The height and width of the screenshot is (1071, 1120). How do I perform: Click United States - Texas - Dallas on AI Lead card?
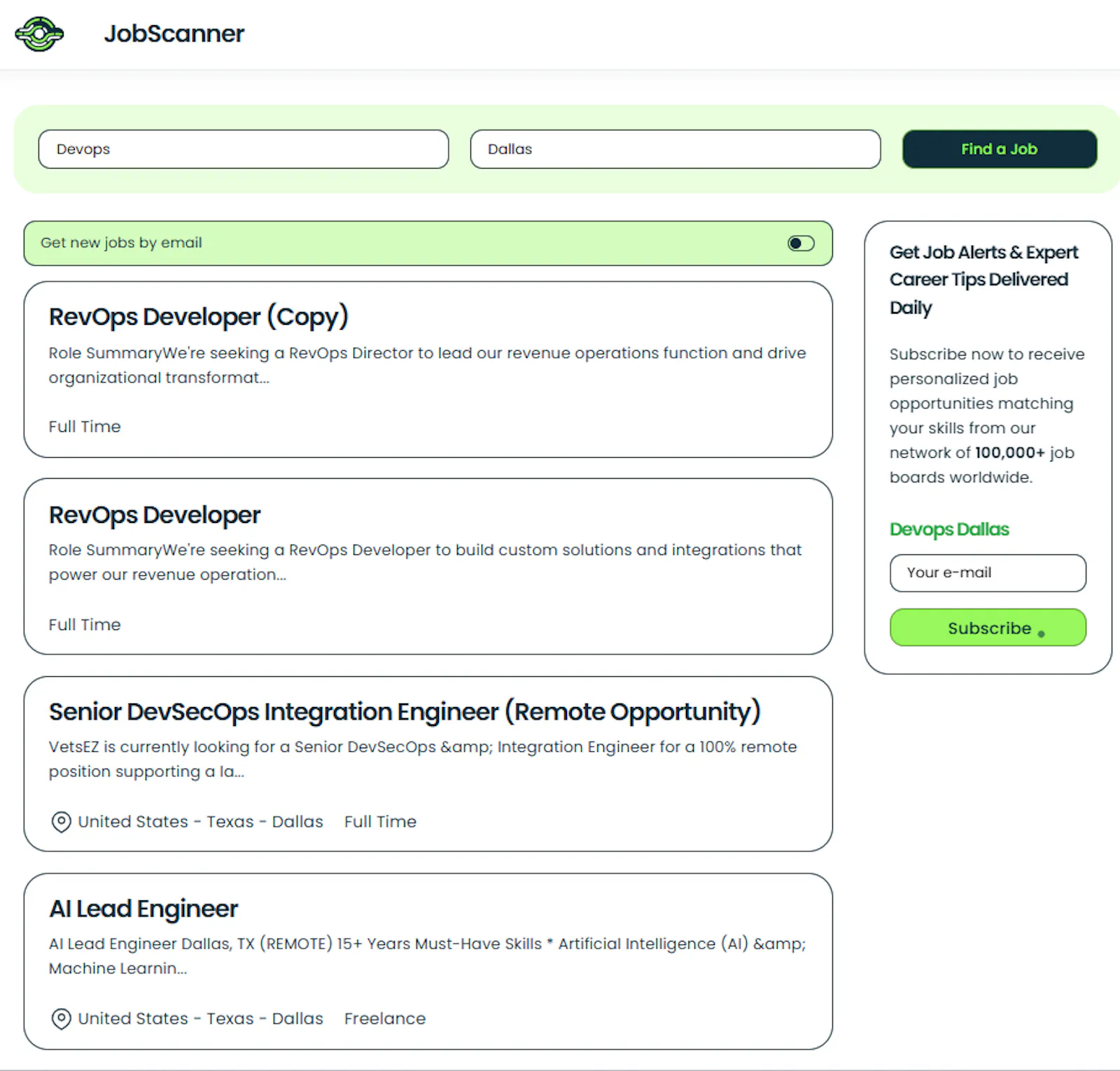click(200, 1018)
